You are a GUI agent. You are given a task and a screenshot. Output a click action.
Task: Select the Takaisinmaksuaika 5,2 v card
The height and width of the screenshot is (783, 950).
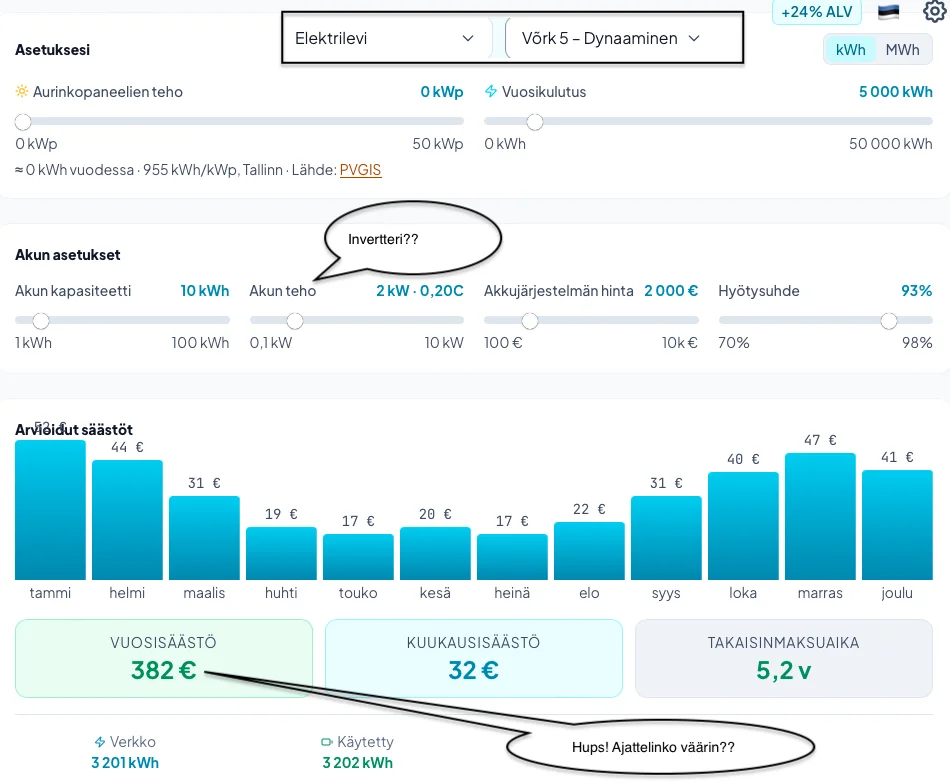[x=783, y=658]
